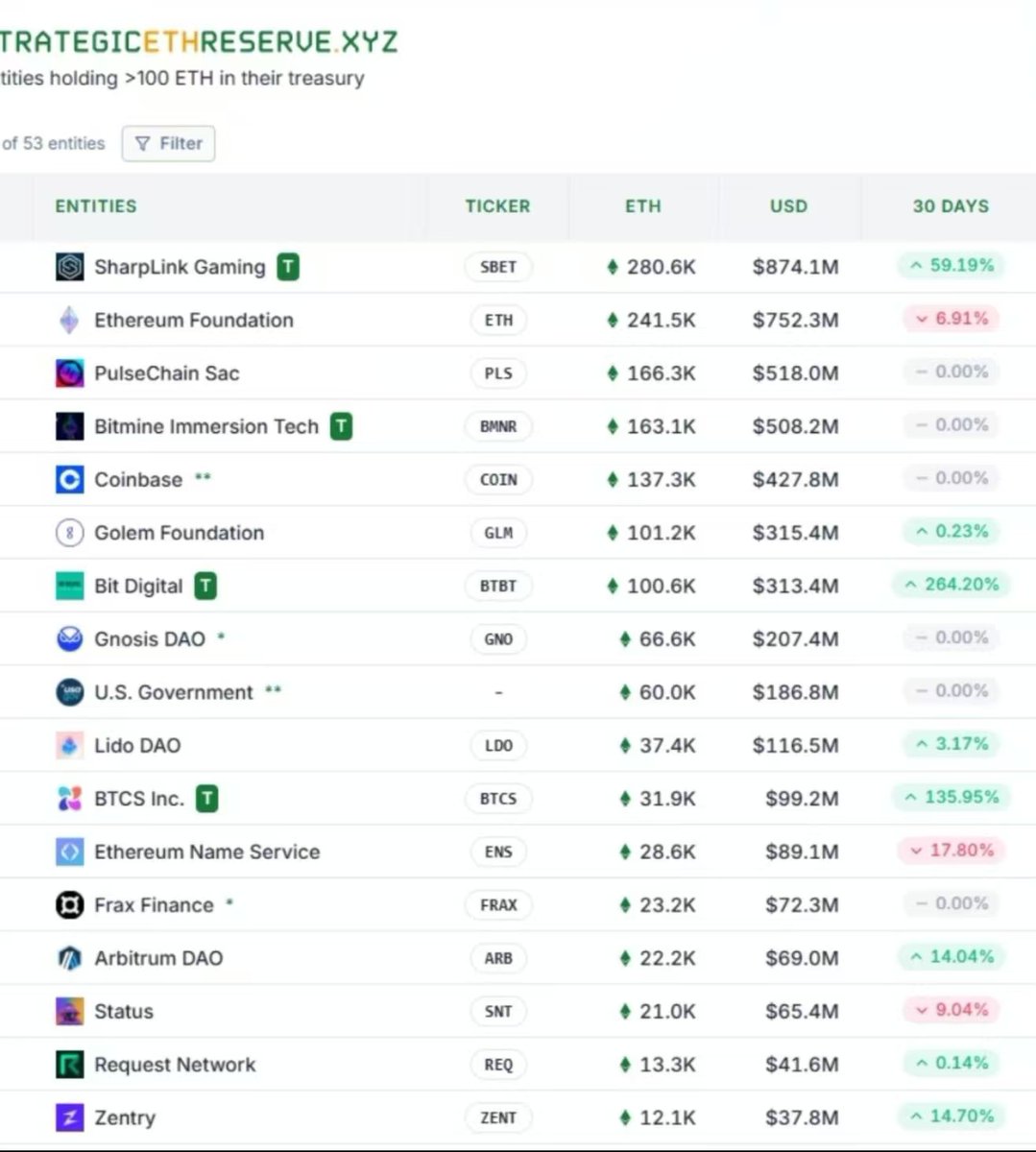Sort by the 30 DAYS column header
The height and width of the screenshot is (1152, 1036).
click(x=951, y=206)
